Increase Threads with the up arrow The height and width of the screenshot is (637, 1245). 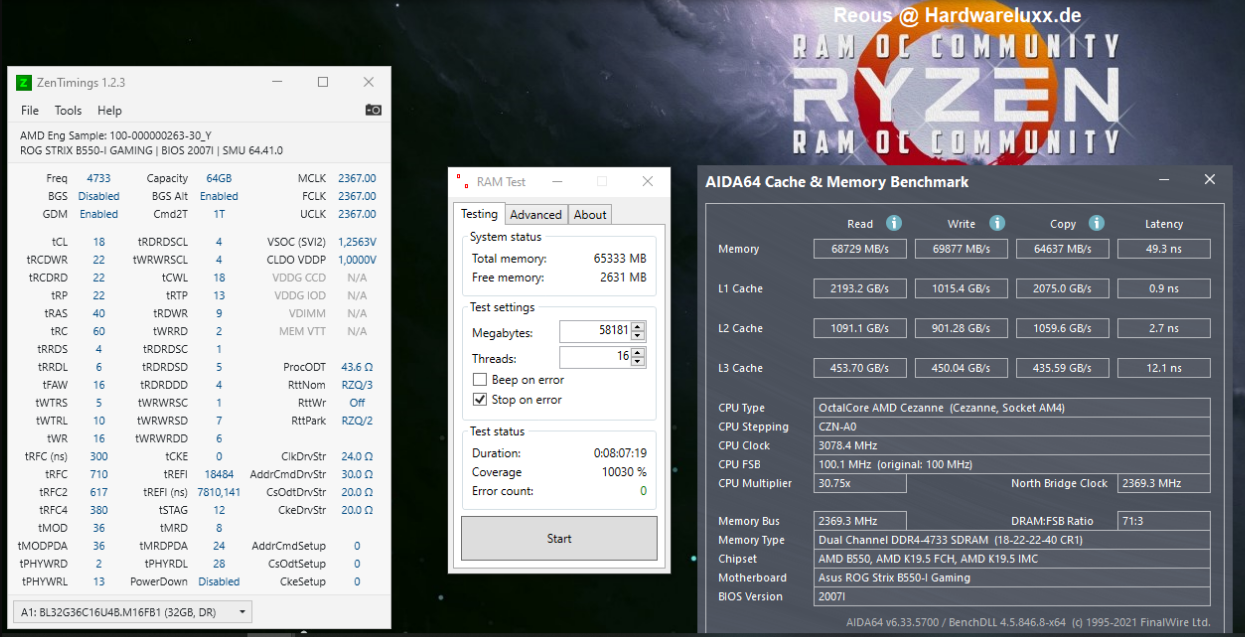click(639, 352)
